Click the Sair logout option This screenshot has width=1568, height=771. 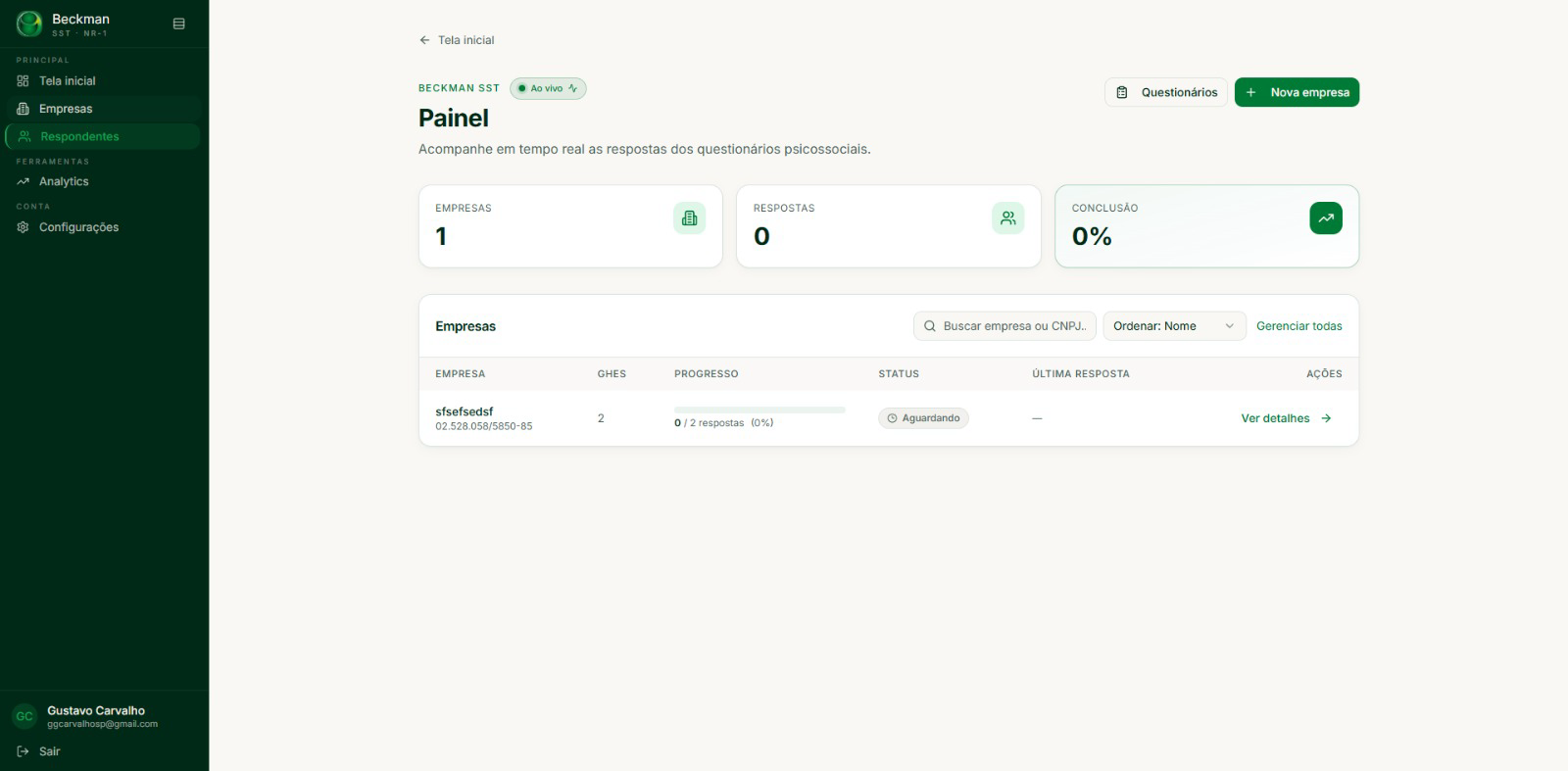tap(39, 751)
